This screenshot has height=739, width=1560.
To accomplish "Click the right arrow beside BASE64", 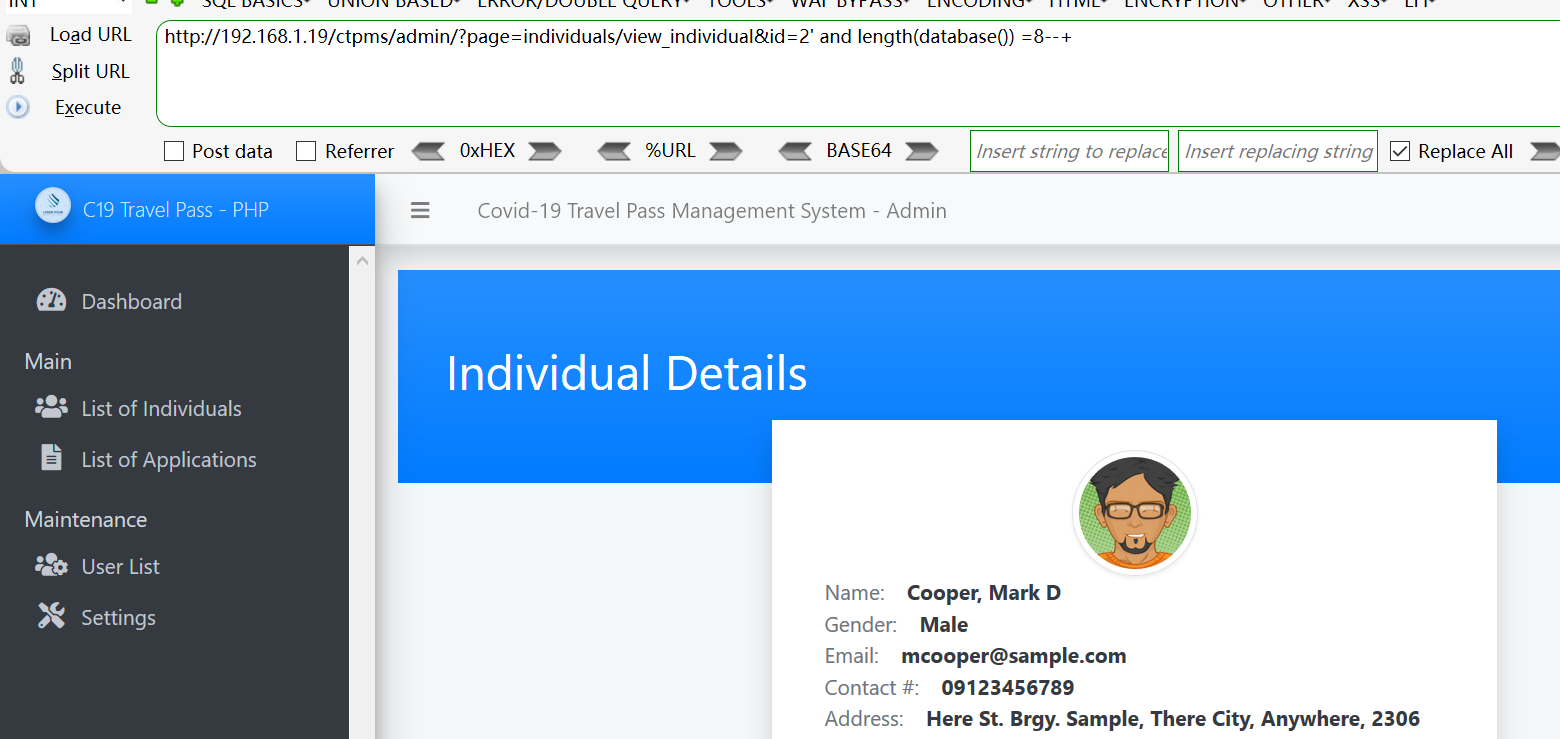I will tap(922, 151).
